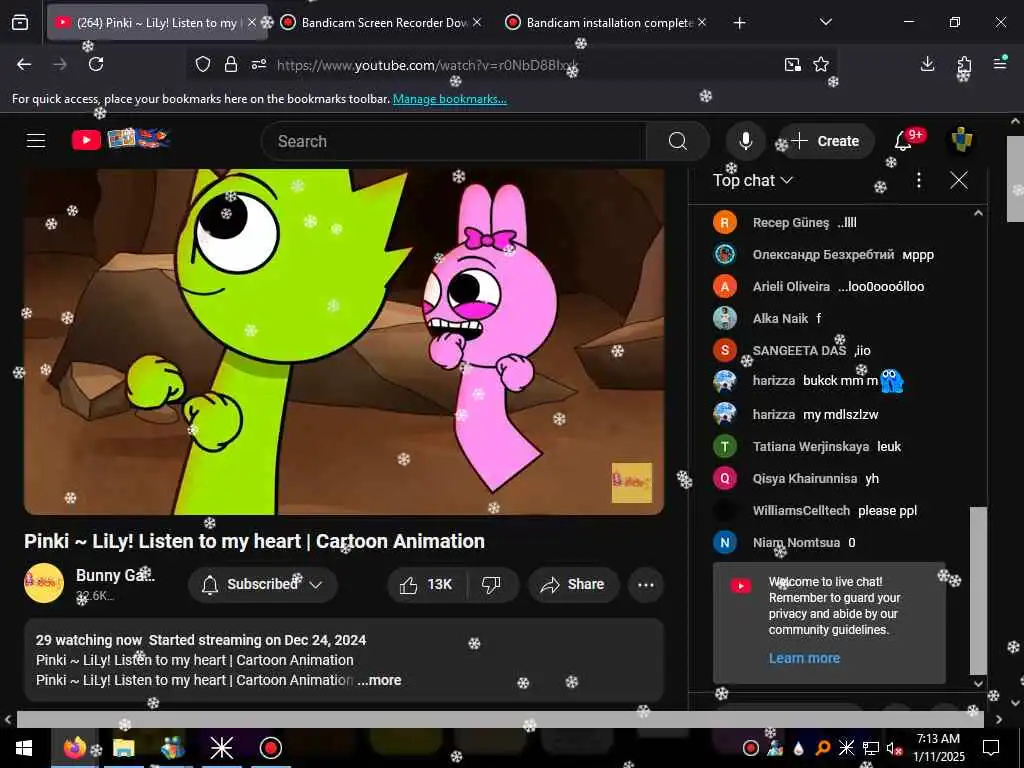
Task: Open Bandicam recorder taskbar icon
Action: 270,748
